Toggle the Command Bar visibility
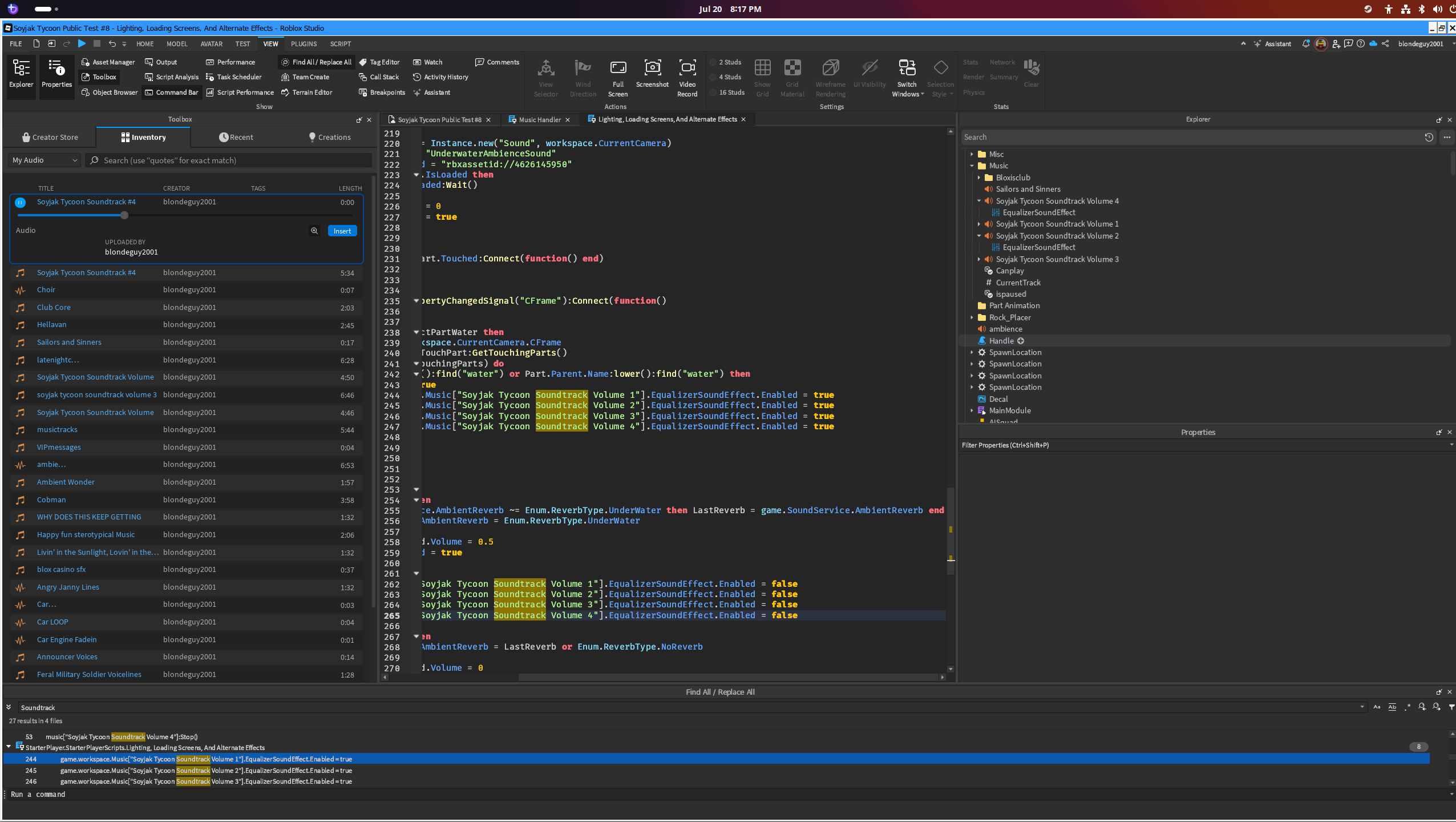Image resolution: width=1456 pixels, height=822 pixels. click(x=172, y=92)
